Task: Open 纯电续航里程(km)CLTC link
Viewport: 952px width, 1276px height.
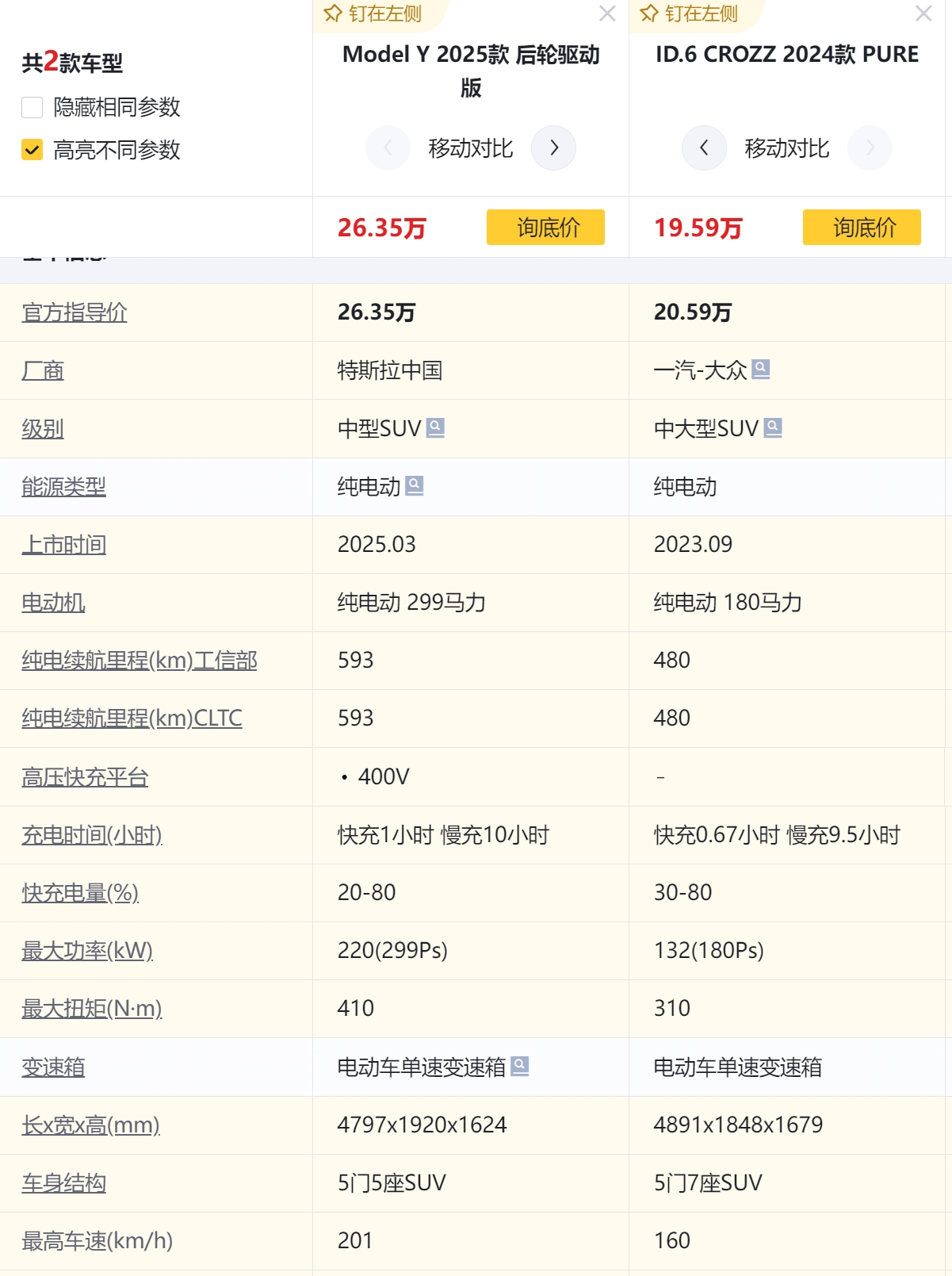Action: tap(132, 718)
